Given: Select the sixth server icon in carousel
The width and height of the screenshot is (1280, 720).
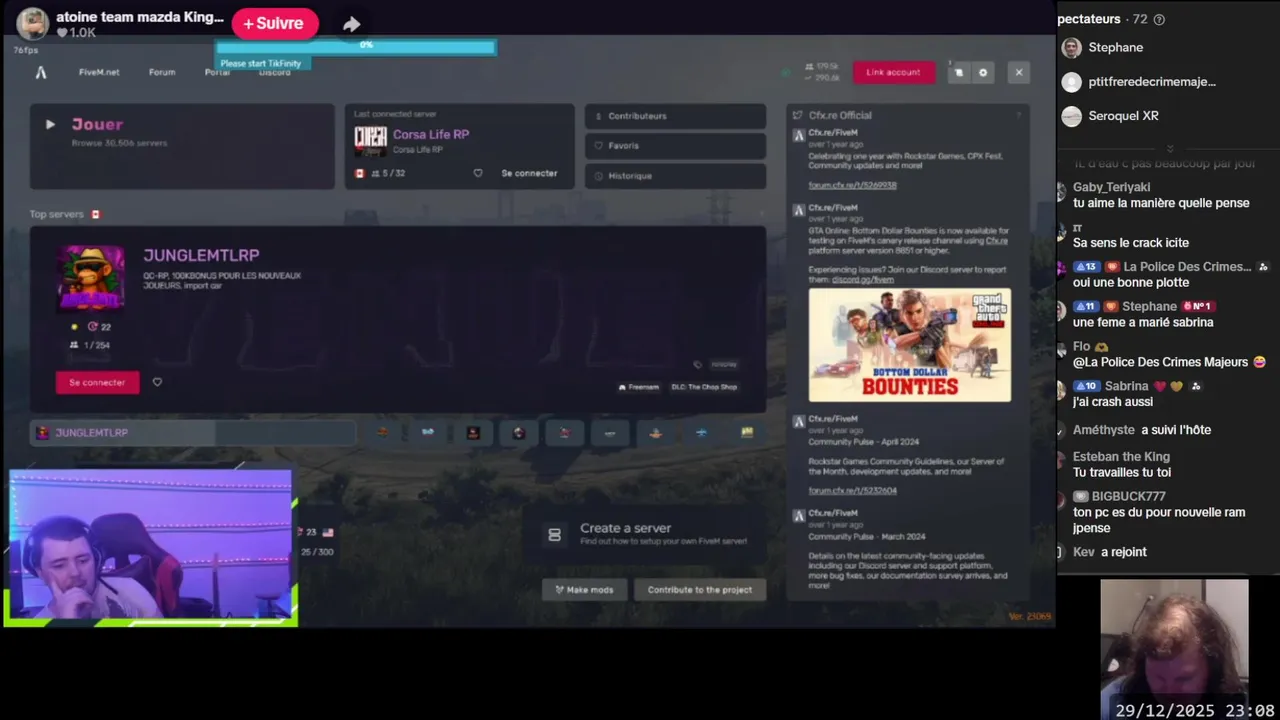Looking at the screenshot, I should [x=610, y=433].
